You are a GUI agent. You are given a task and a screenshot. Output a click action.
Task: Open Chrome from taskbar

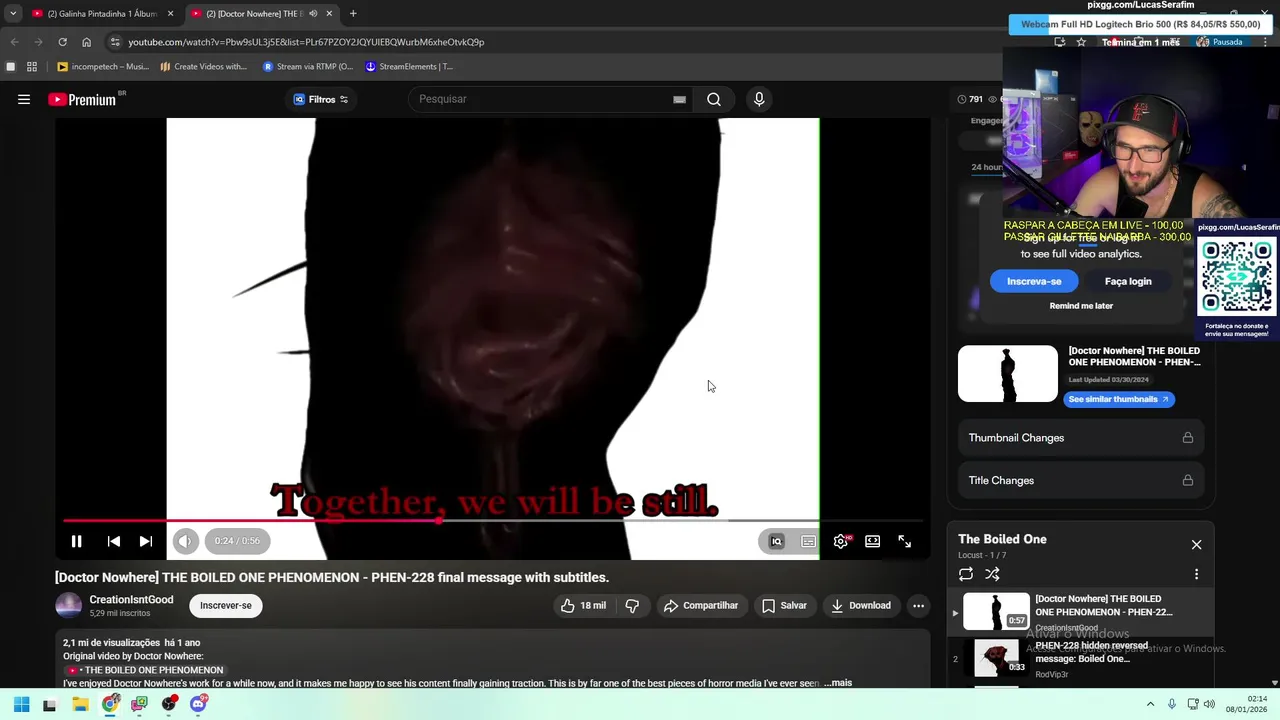(x=110, y=704)
